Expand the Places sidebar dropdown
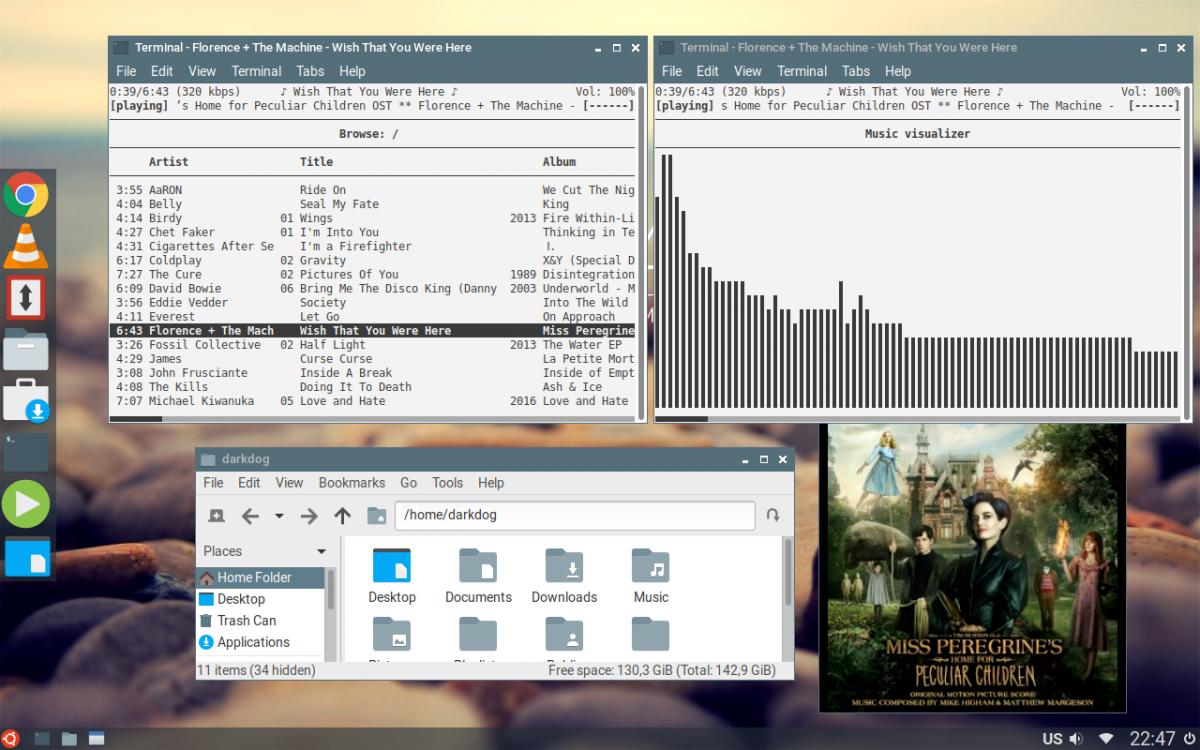 (x=321, y=551)
